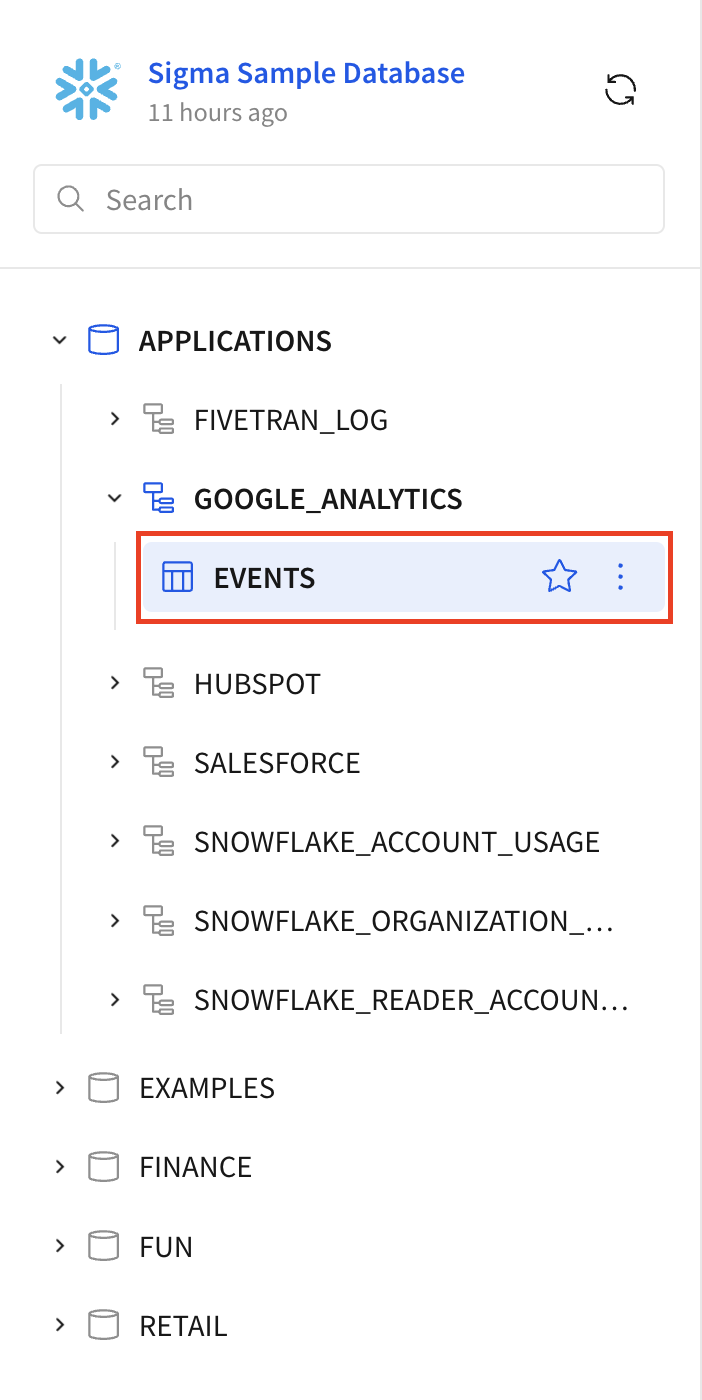Click into the Search input field
Viewport: 702px width, 1400px height.
pos(349,199)
